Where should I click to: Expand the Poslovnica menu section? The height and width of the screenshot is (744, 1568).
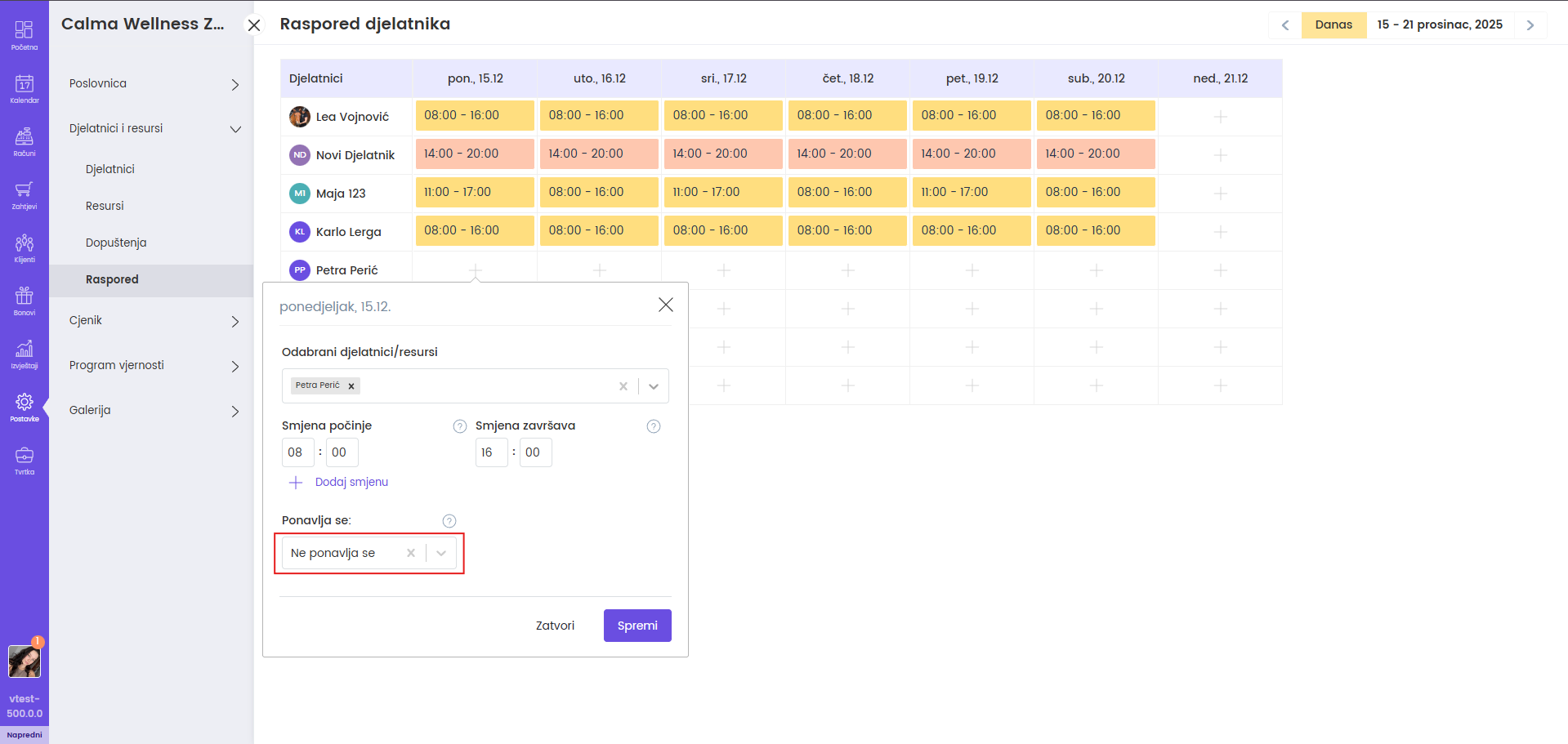[235, 84]
